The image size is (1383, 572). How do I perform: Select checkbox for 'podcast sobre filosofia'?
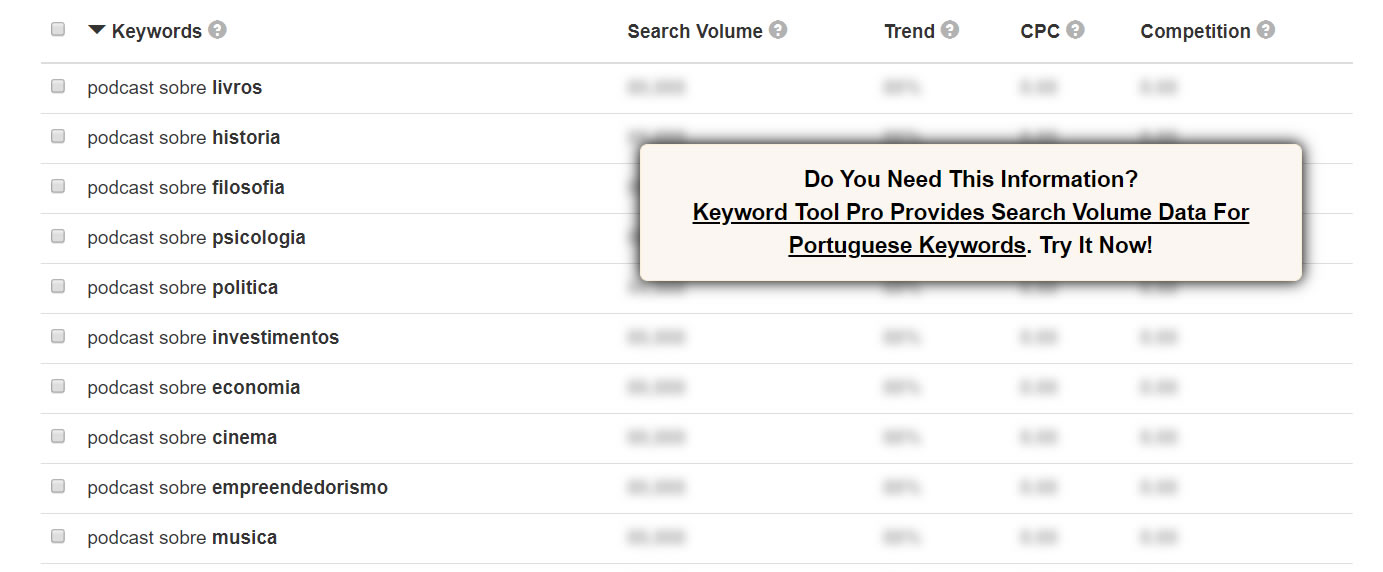(58, 187)
